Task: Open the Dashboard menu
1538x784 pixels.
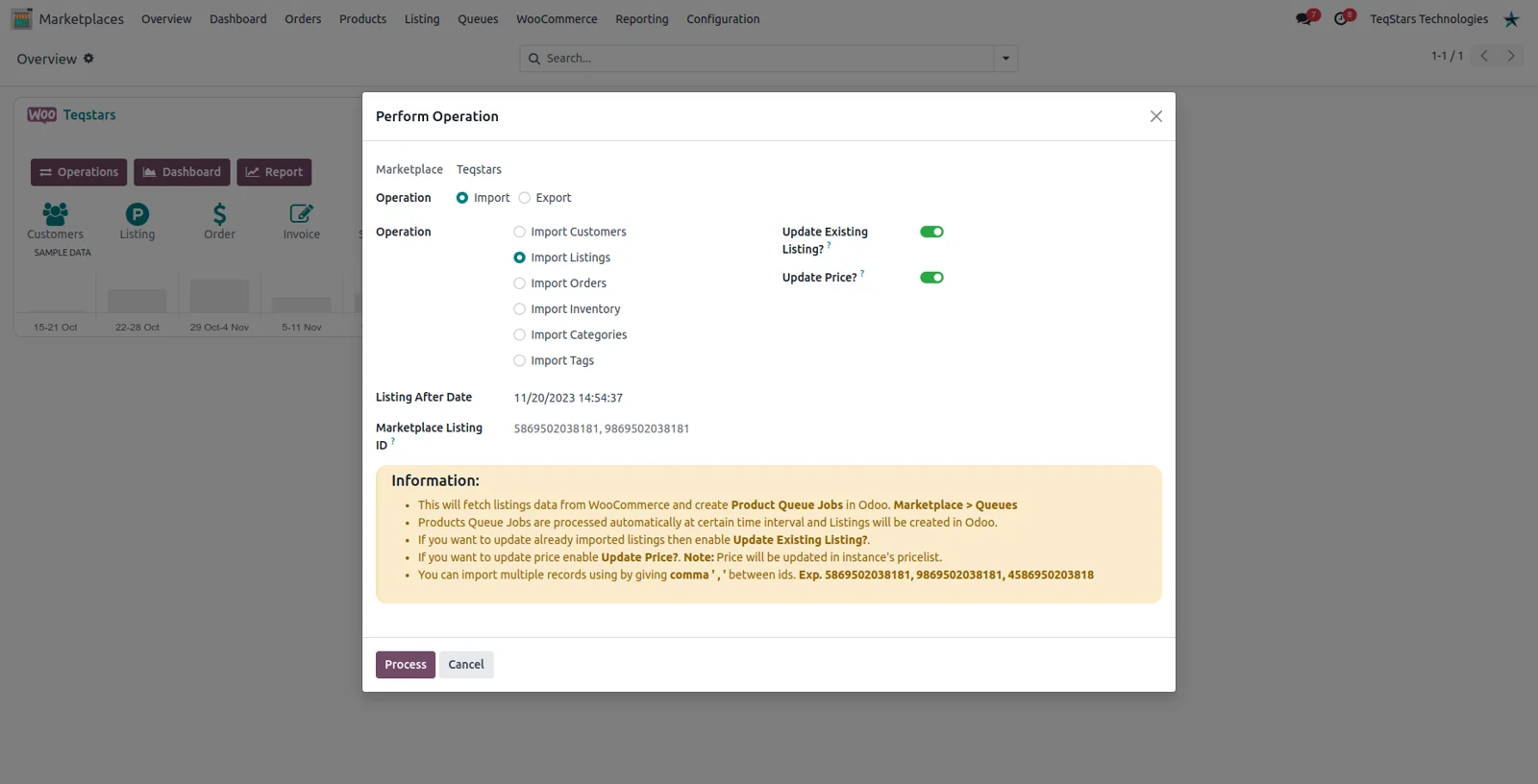Action: point(238,19)
